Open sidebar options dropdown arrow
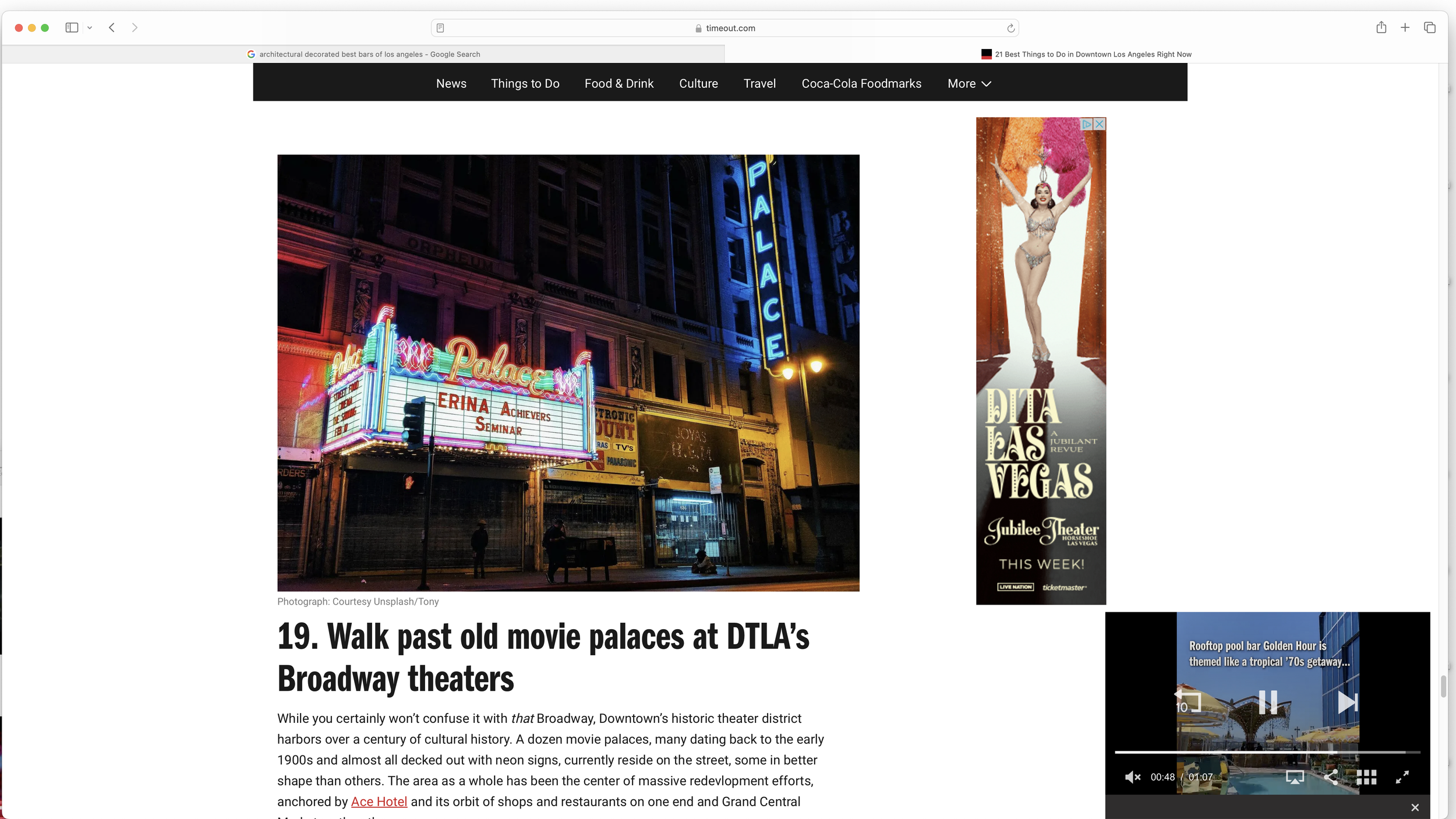 coord(90,27)
